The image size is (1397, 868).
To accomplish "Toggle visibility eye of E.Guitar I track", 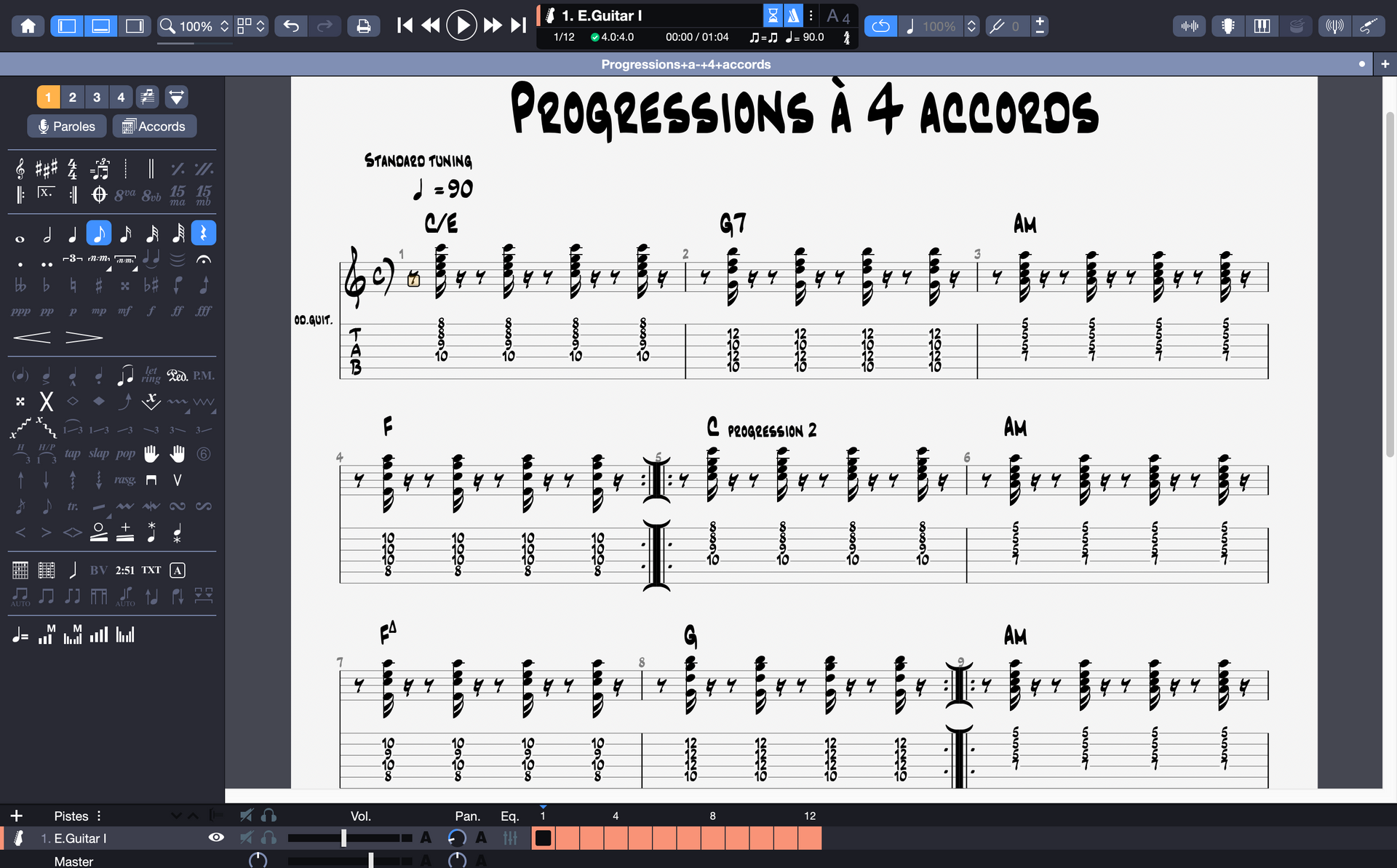I will (216, 837).
